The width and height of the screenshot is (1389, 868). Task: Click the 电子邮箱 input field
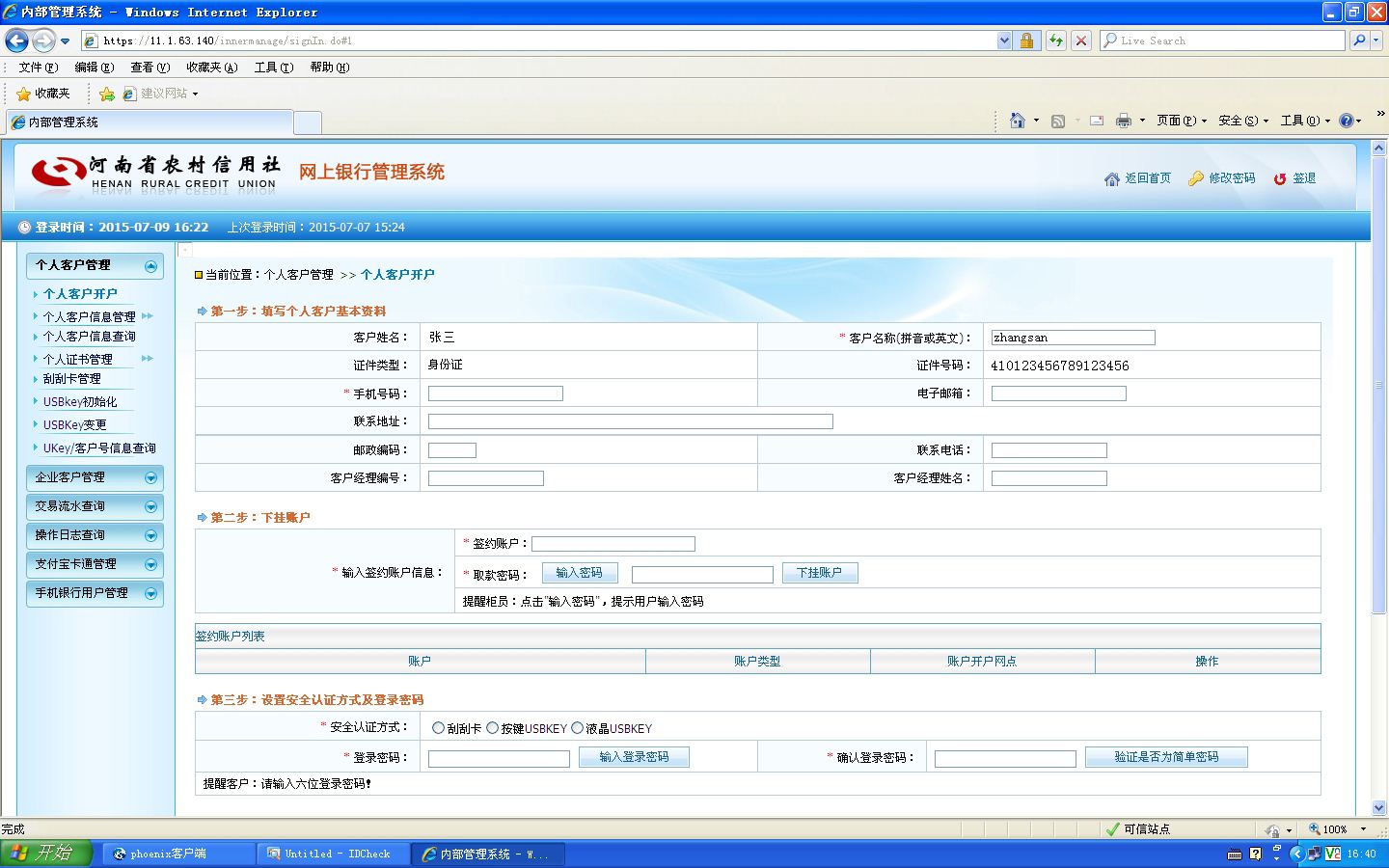tap(1059, 393)
